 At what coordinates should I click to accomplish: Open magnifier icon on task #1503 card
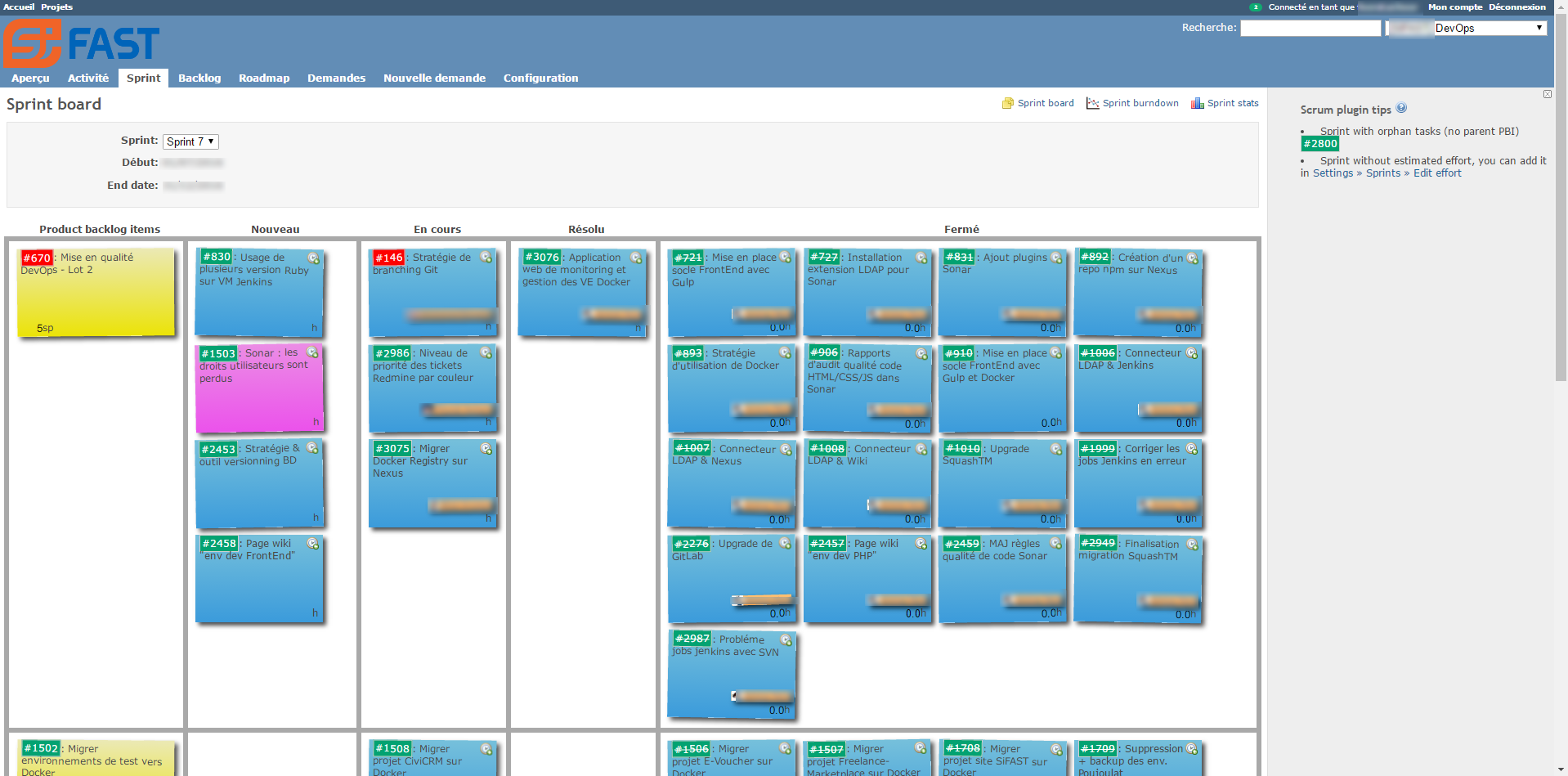point(313,353)
